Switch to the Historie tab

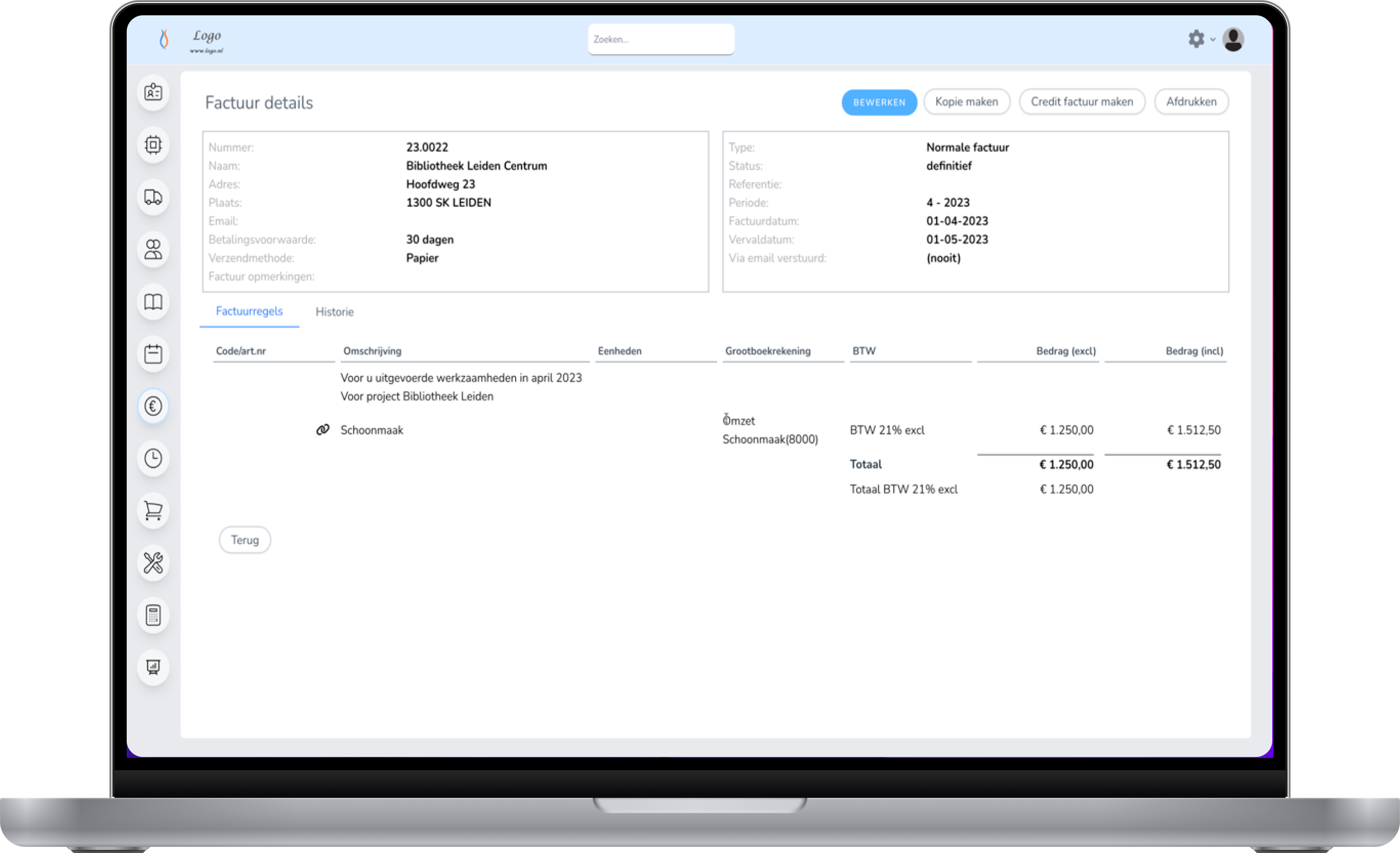tap(334, 312)
